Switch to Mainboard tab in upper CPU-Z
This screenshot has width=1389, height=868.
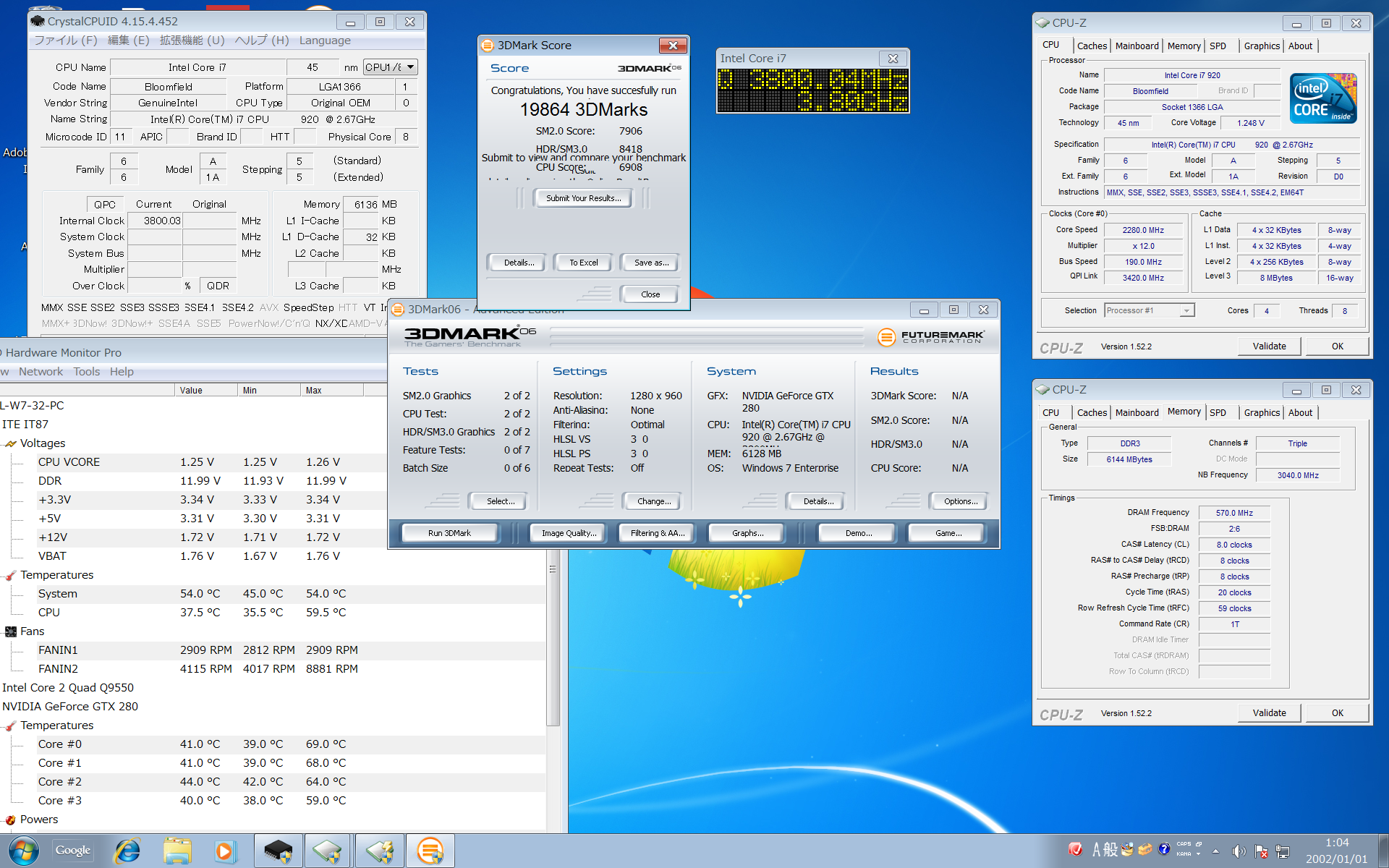click(1137, 46)
